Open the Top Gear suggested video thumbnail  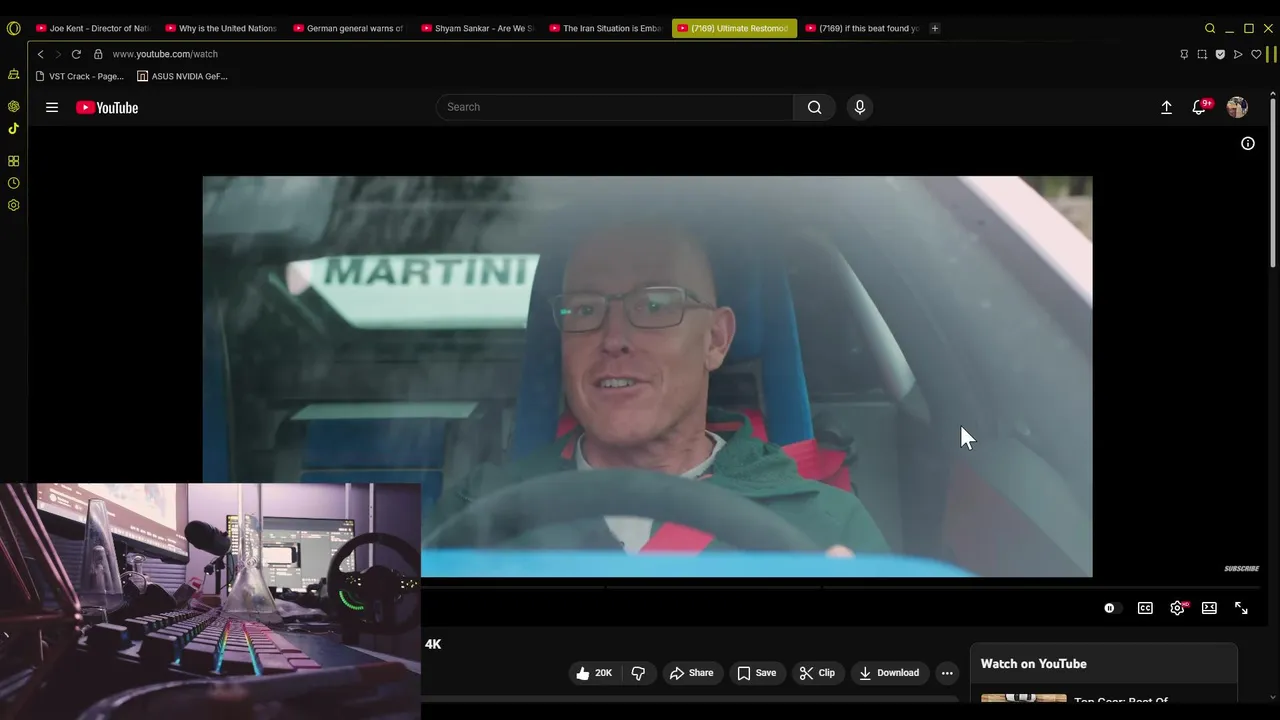pyautogui.click(x=1023, y=699)
